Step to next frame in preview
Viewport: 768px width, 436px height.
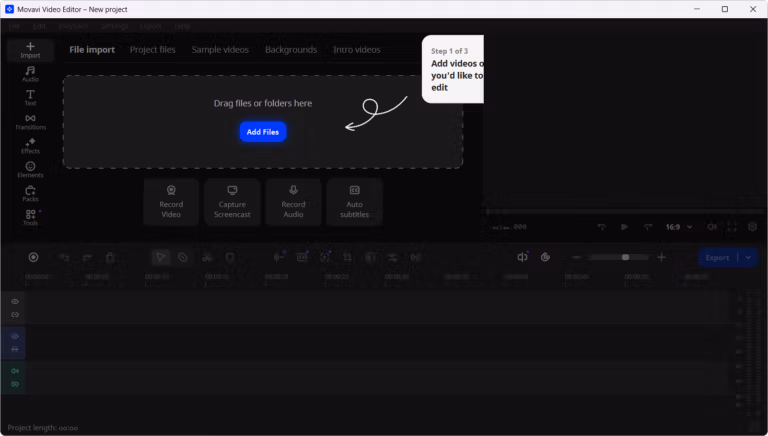(648, 227)
